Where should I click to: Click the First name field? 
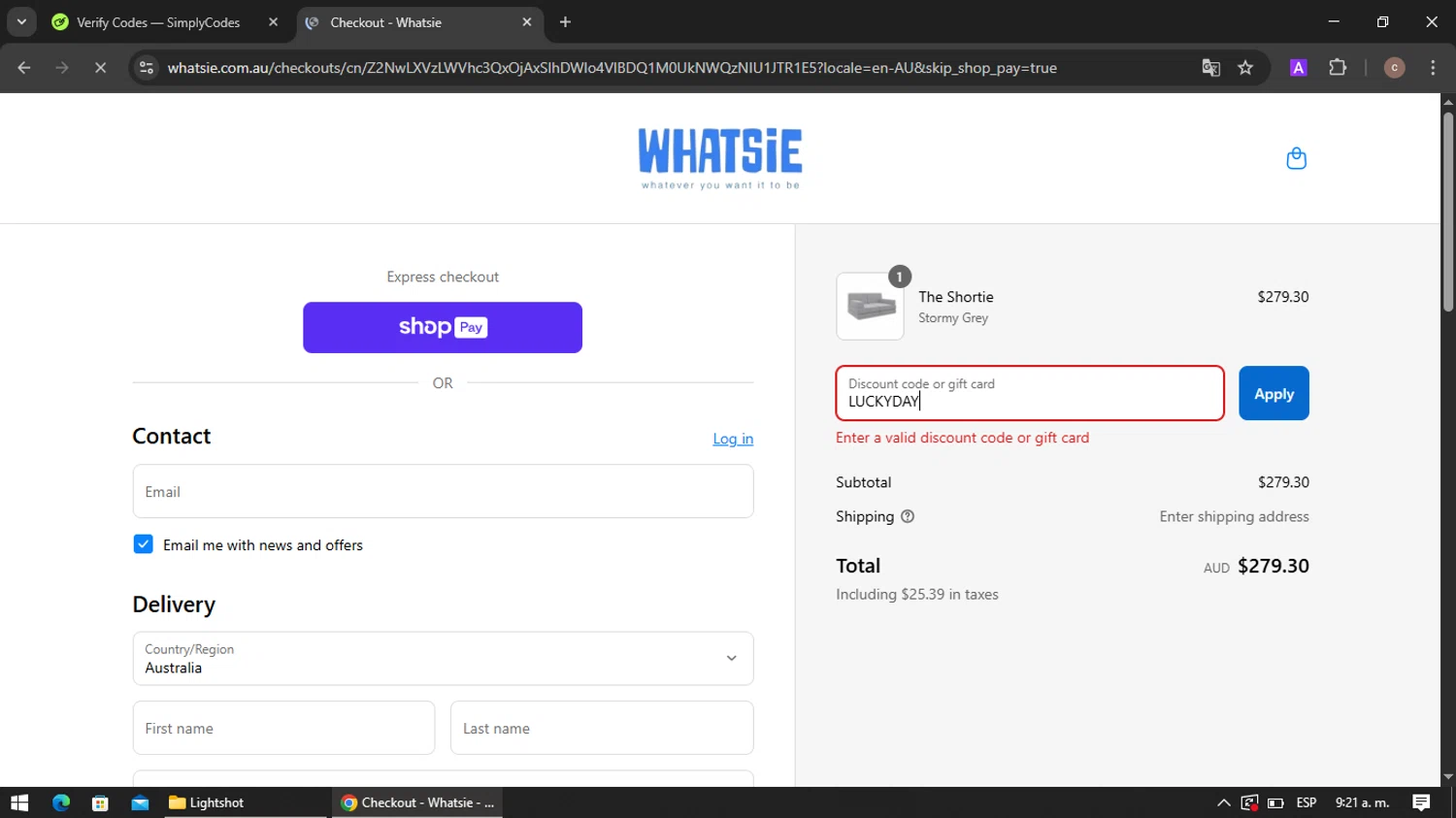click(283, 728)
